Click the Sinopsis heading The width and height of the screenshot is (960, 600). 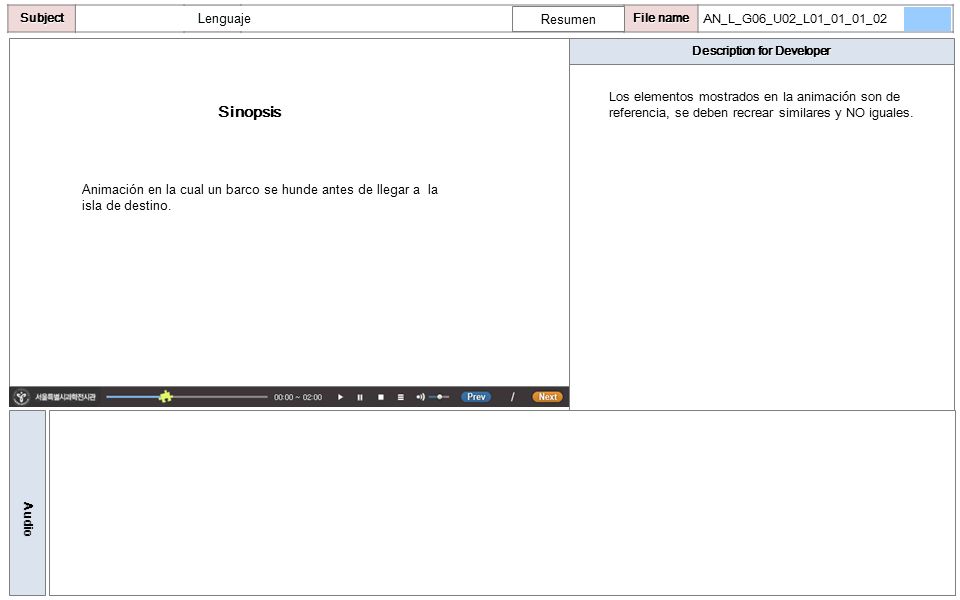(250, 112)
